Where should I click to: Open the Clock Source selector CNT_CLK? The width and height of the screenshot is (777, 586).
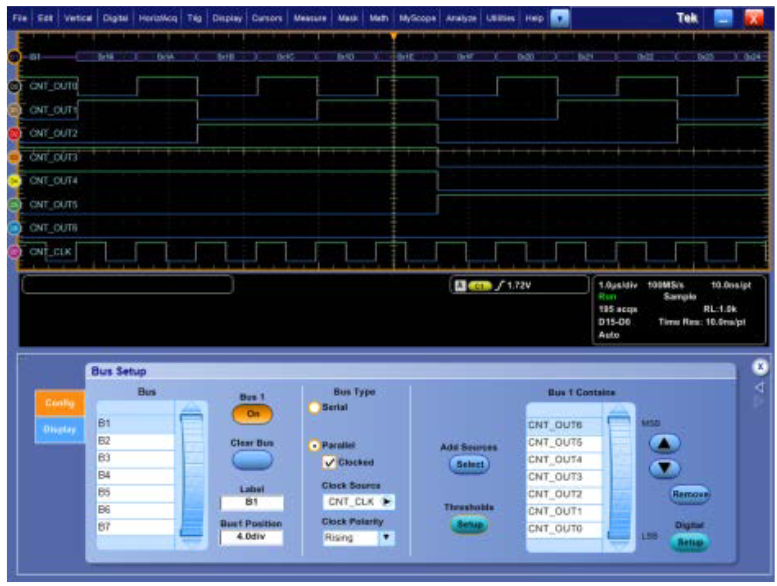[x=359, y=502]
